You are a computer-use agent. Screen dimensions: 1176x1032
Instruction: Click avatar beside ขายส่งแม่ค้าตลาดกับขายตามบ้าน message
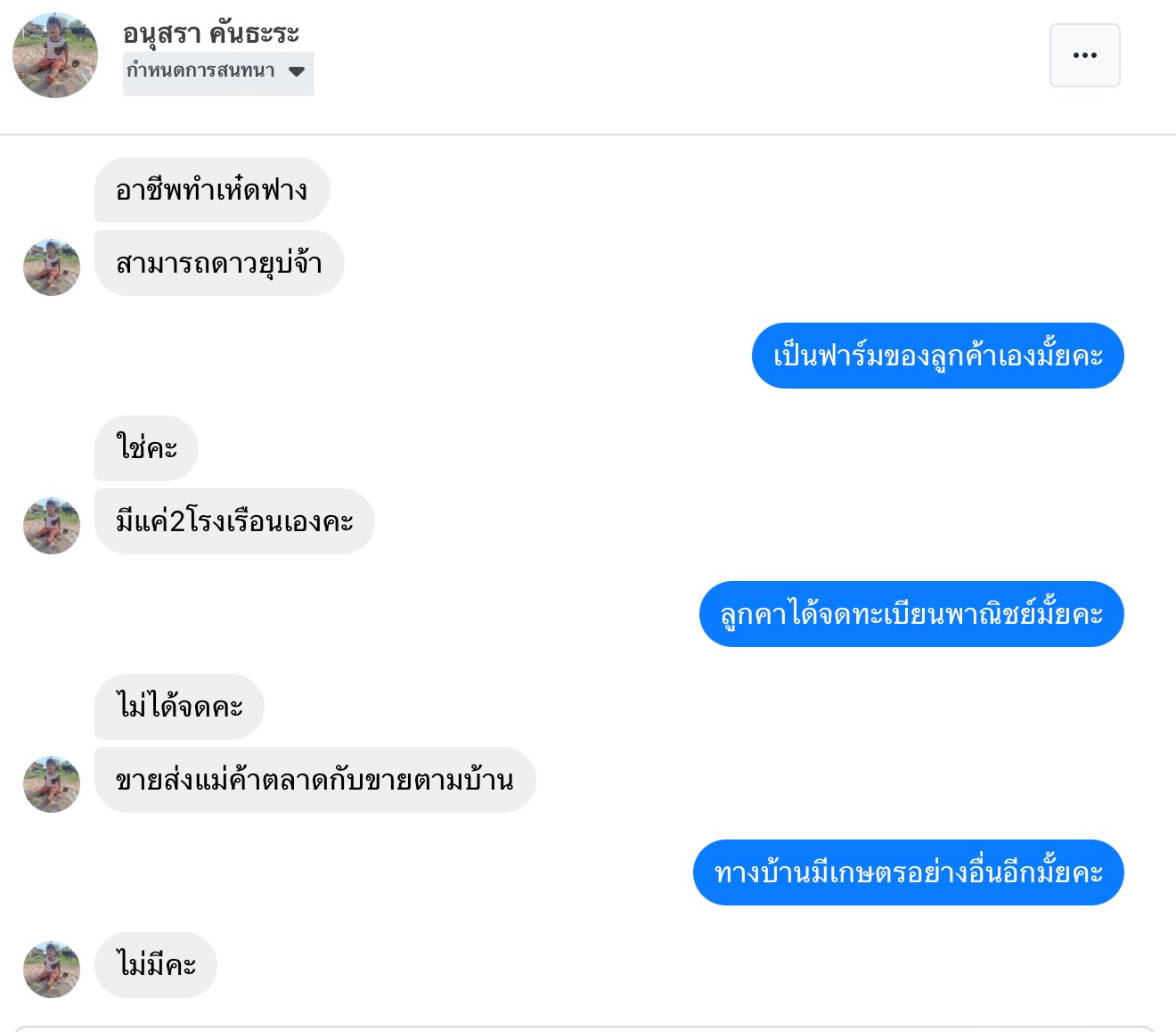click(52, 784)
